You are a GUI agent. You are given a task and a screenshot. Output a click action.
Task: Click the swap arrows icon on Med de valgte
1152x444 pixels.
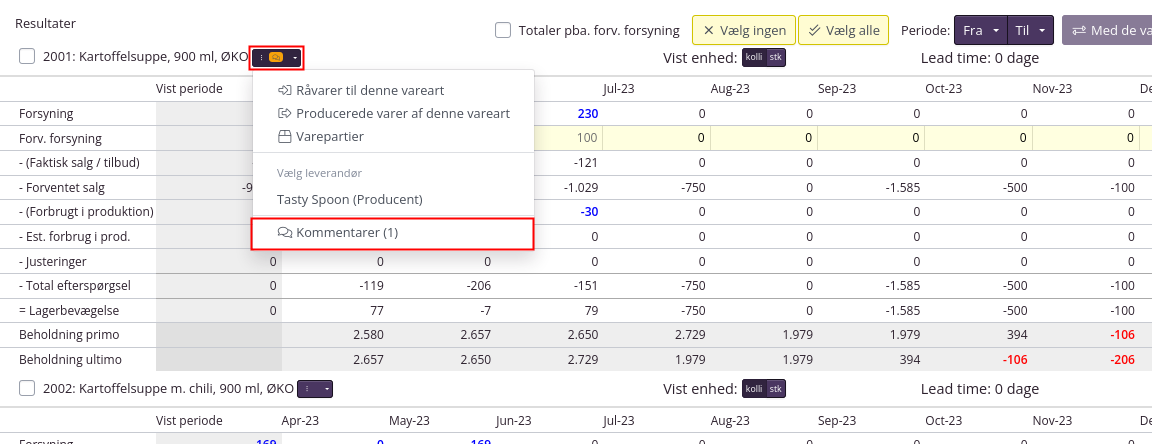click(x=1077, y=31)
